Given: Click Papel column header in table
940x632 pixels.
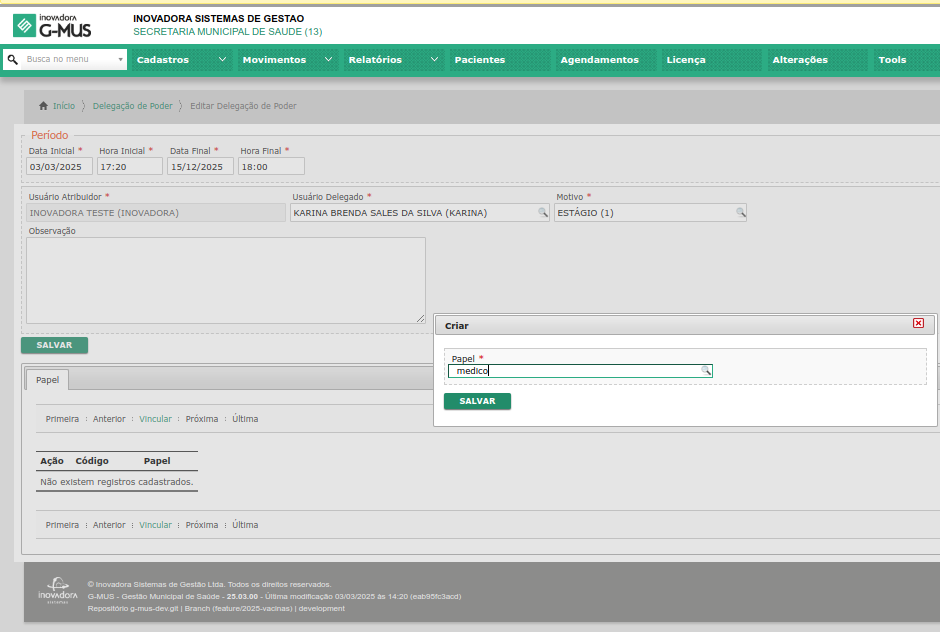Looking at the screenshot, I should tap(157, 461).
